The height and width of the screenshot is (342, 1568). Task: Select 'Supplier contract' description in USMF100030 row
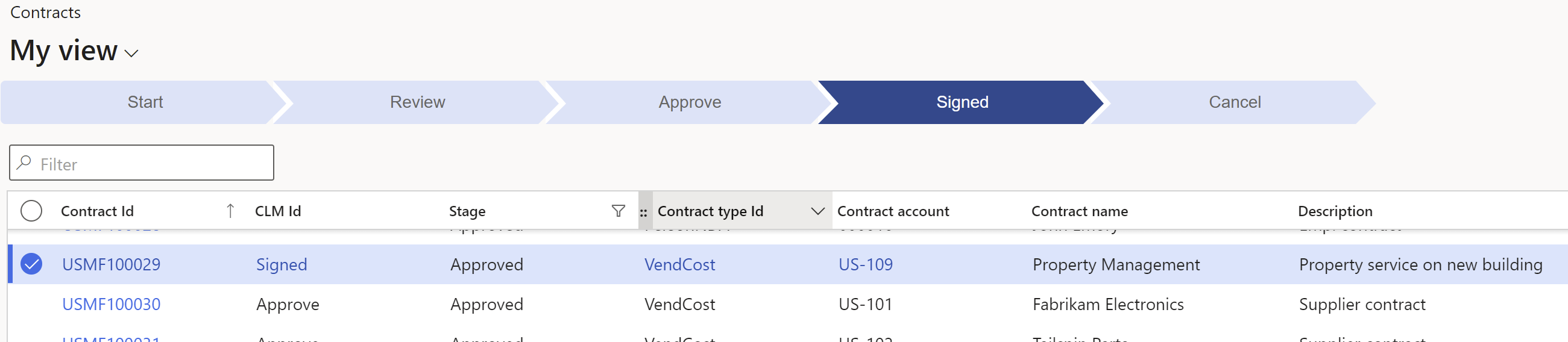tap(1362, 304)
